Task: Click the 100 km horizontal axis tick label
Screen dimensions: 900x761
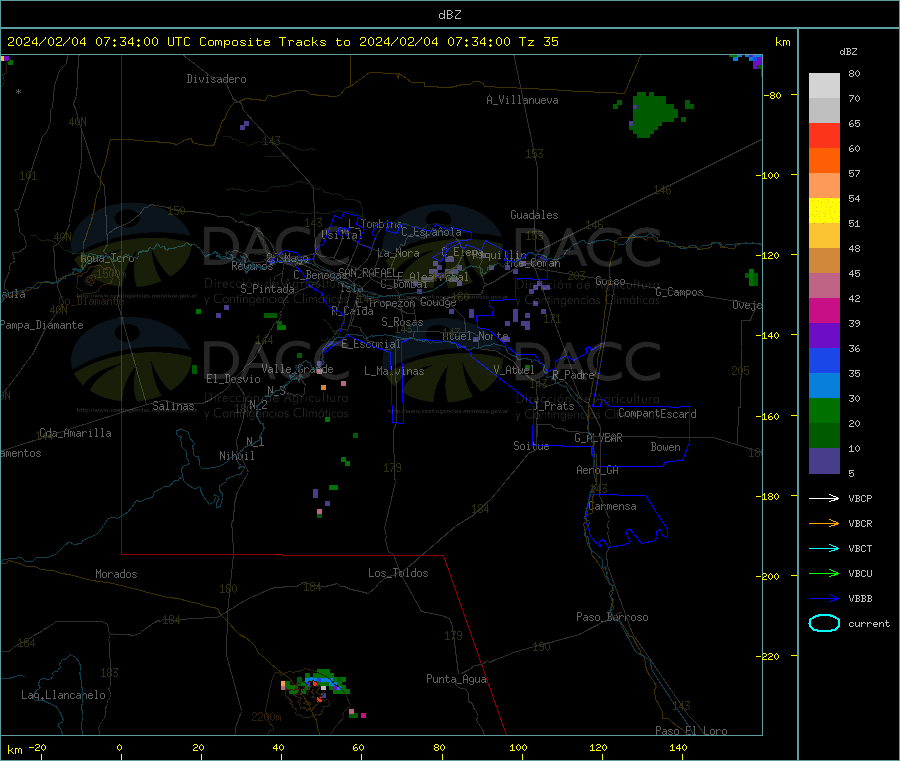Action: [x=518, y=747]
